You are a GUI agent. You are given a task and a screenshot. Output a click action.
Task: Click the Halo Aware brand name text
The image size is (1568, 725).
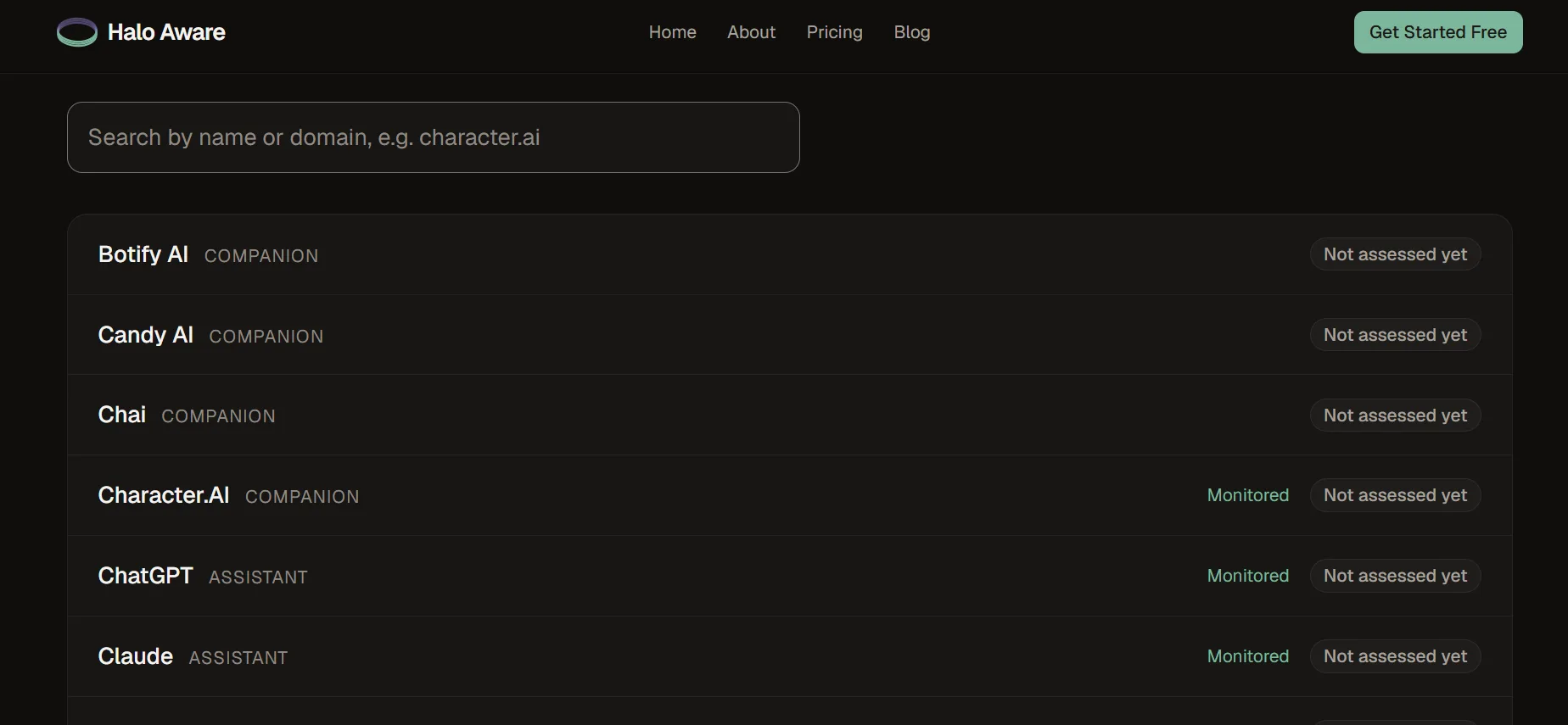pos(166,32)
